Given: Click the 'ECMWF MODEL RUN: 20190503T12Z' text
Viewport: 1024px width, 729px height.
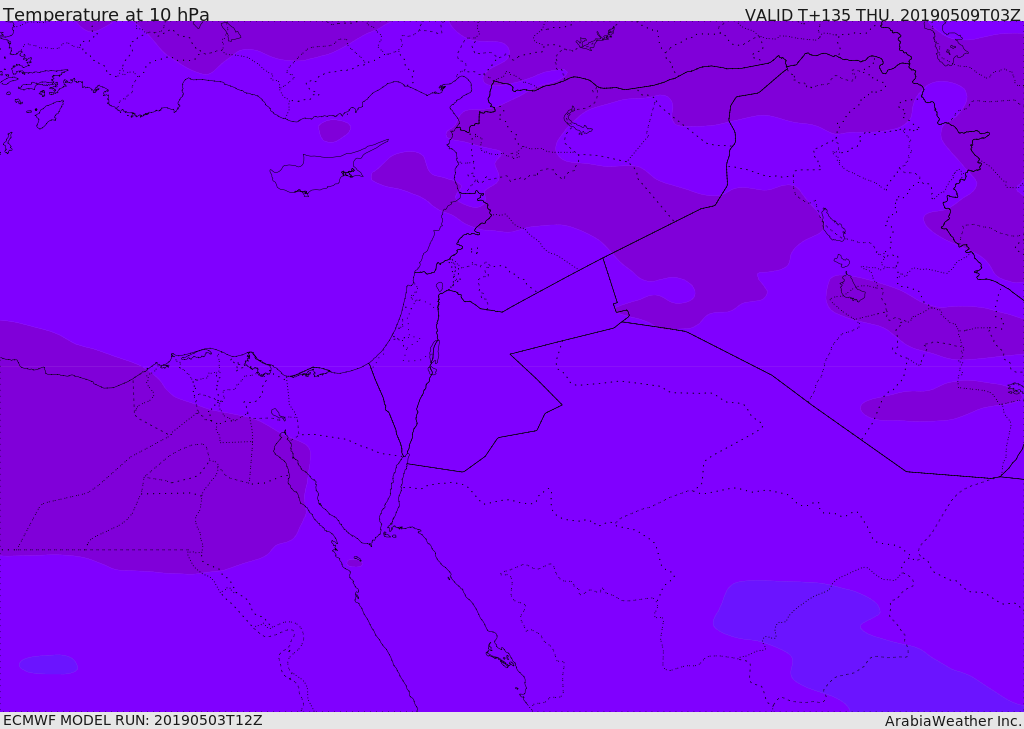Looking at the screenshot, I should [x=133, y=720].
